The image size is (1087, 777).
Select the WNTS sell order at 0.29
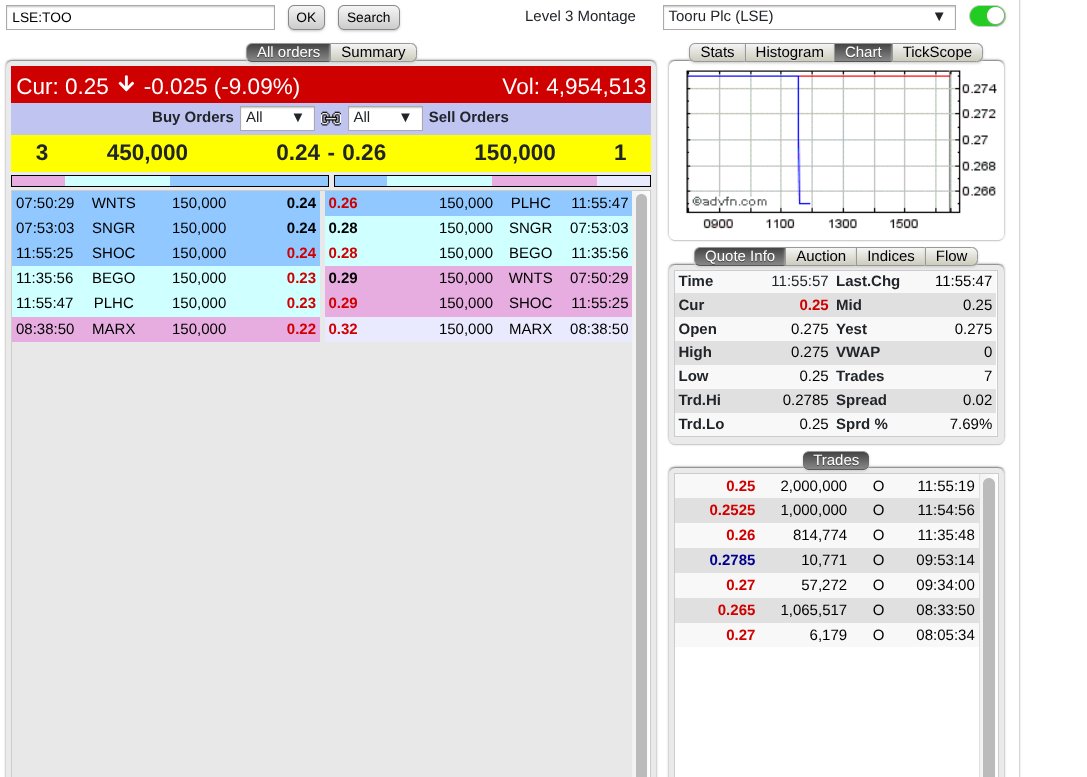[x=478, y=278]
